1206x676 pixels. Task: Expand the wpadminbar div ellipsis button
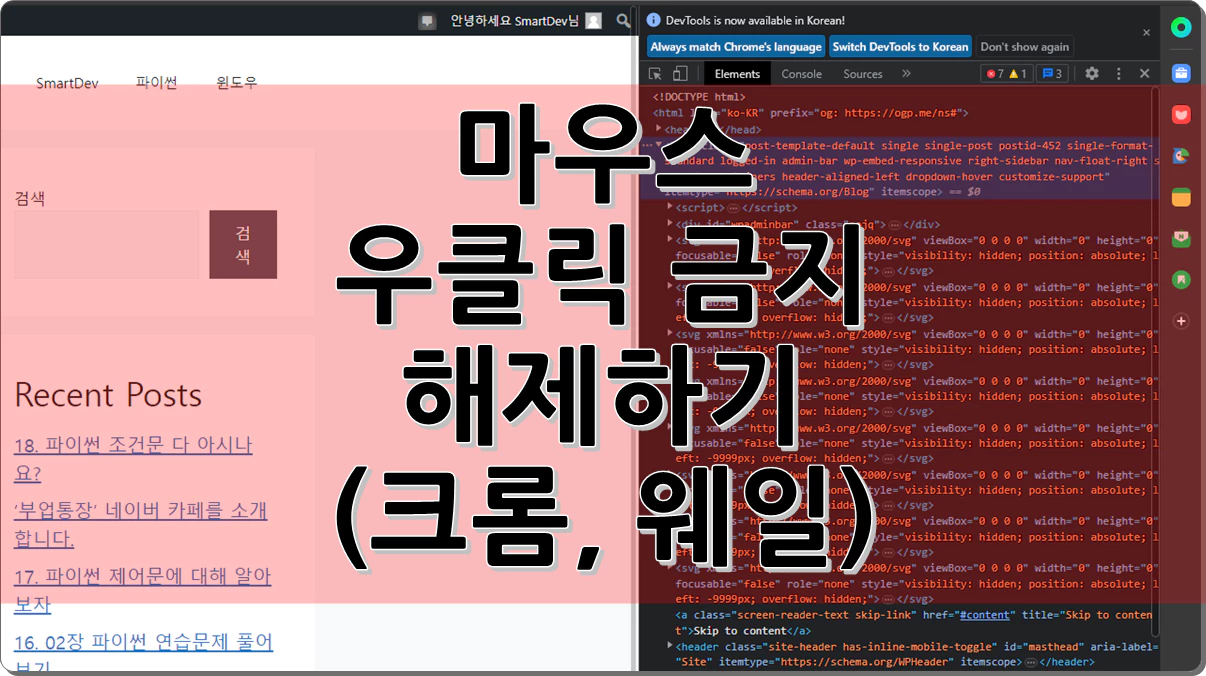pyautogui.click(x=895, y=225)
